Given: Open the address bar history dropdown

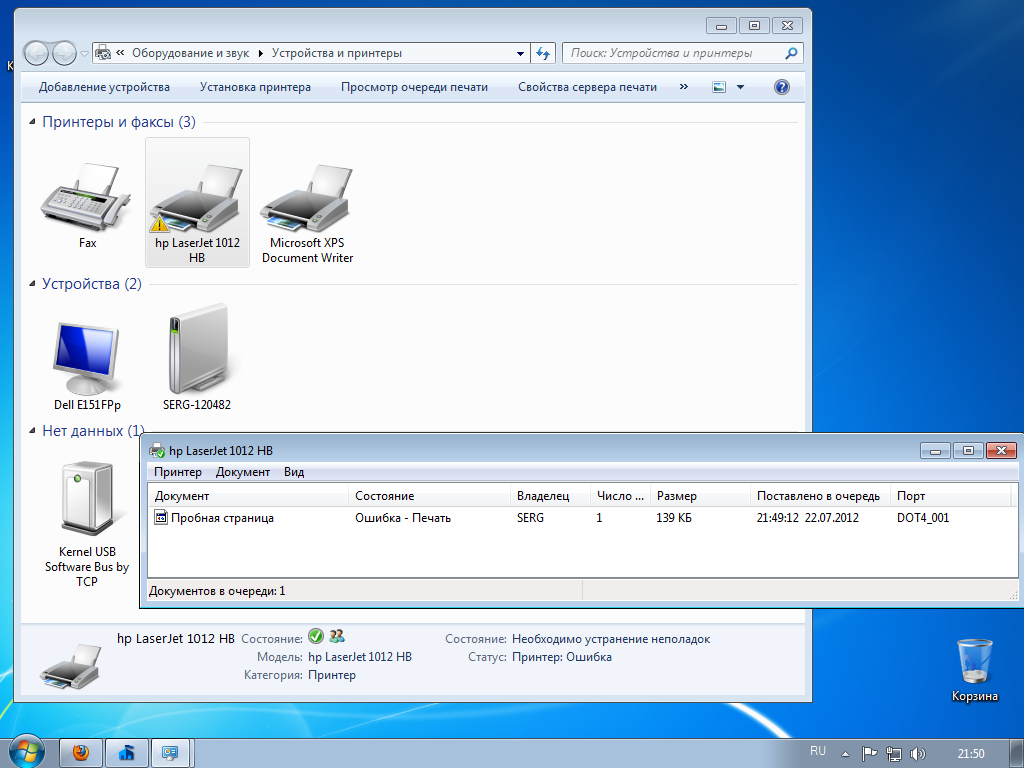Looking at the screenshot, I should (520, 53).
